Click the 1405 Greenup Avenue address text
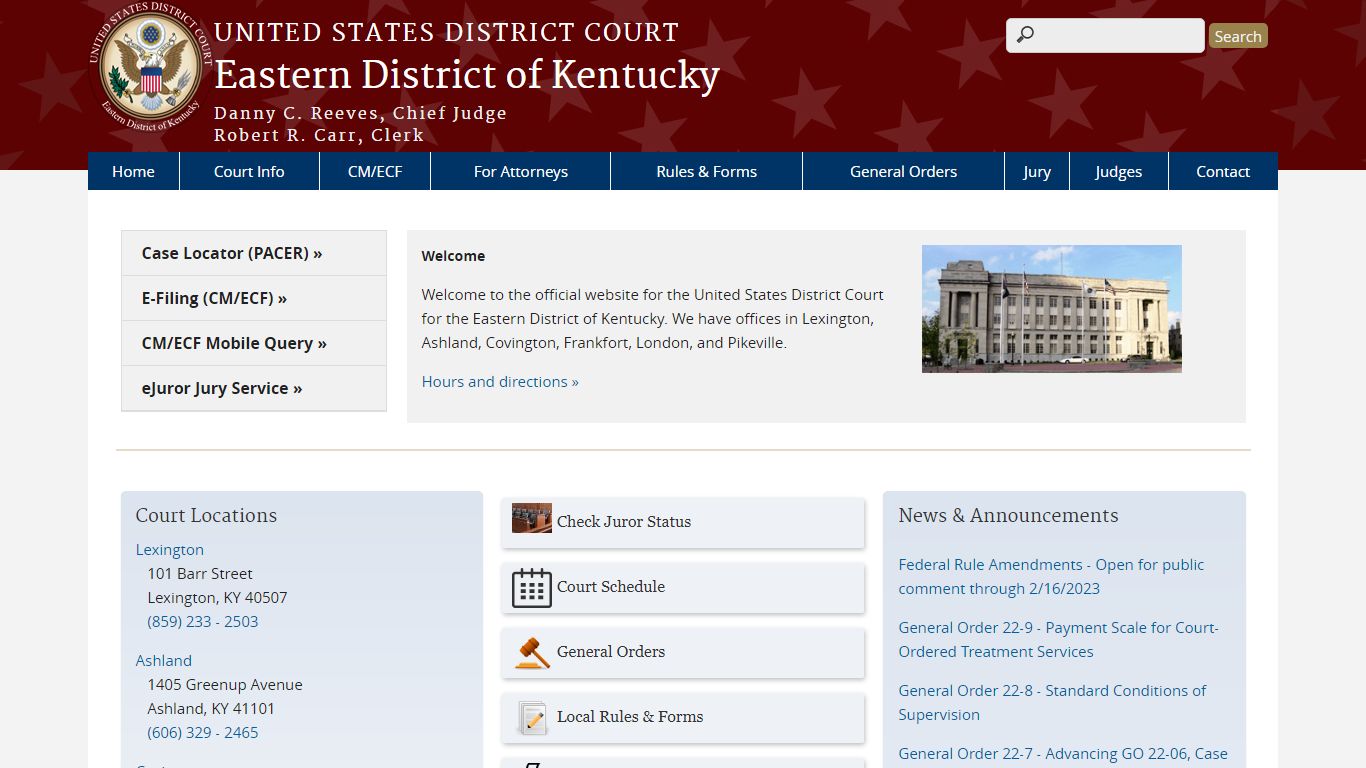The image size is (1366, 768). (x=225, y=684)
